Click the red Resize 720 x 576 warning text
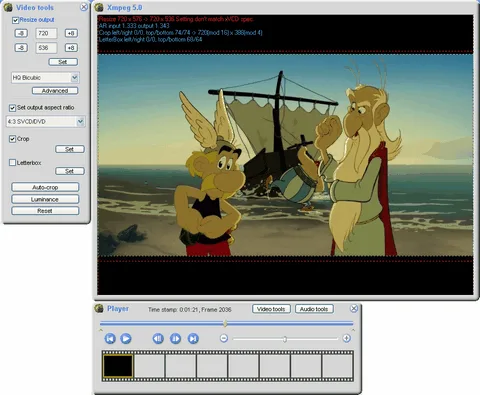Screen dimensions: 480x395 176,19
